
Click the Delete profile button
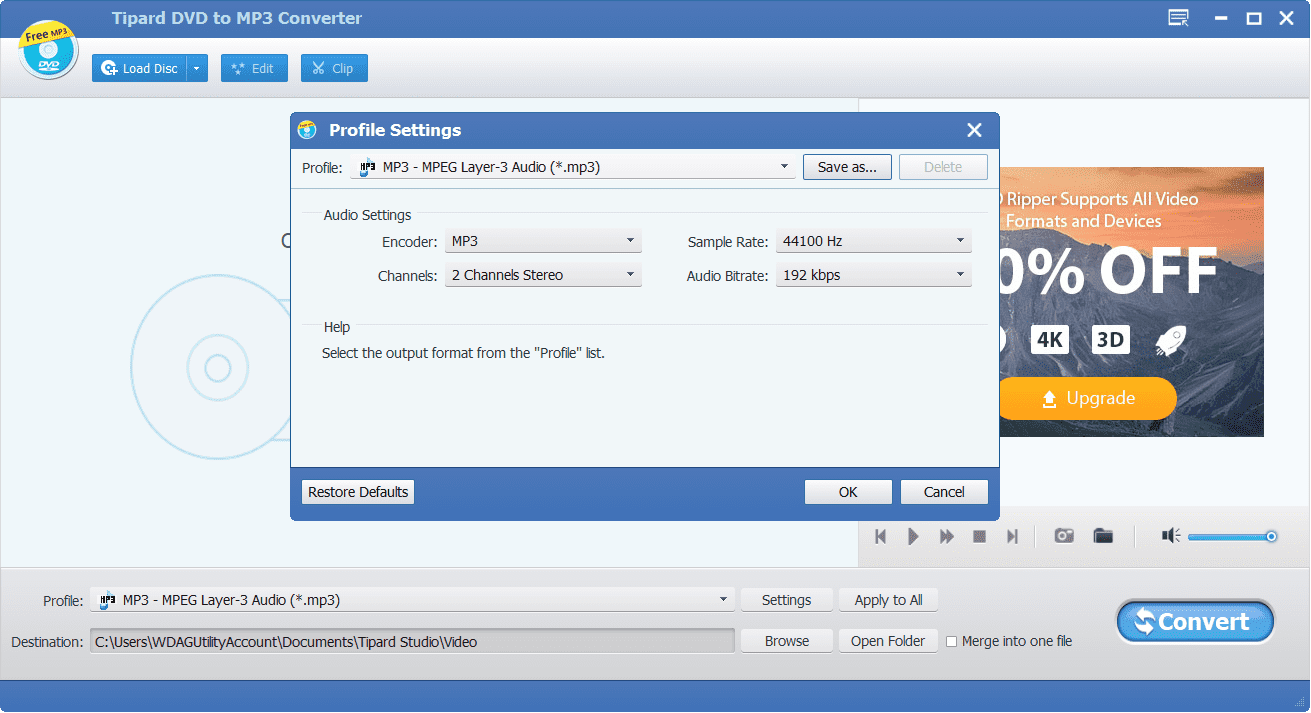pyautogui.click(x=943, y=167)
